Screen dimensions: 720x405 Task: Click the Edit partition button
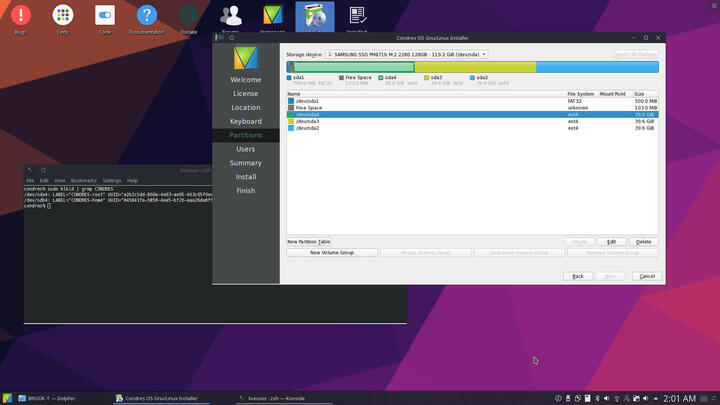click(611, 242)
